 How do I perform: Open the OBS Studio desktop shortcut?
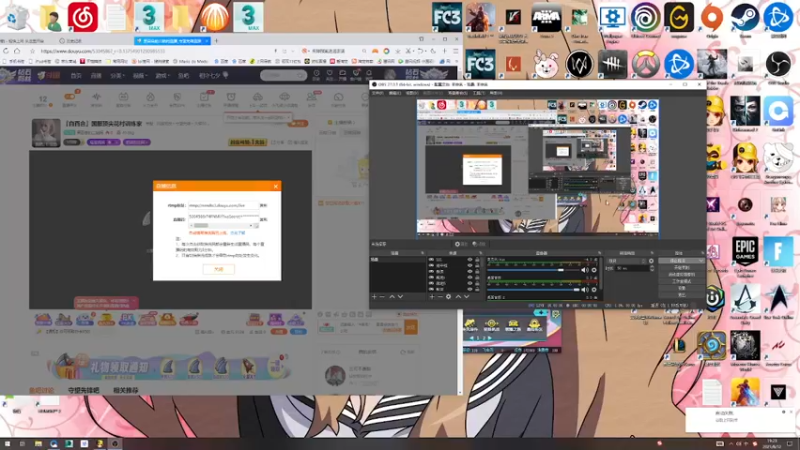[x=778, y=66]
